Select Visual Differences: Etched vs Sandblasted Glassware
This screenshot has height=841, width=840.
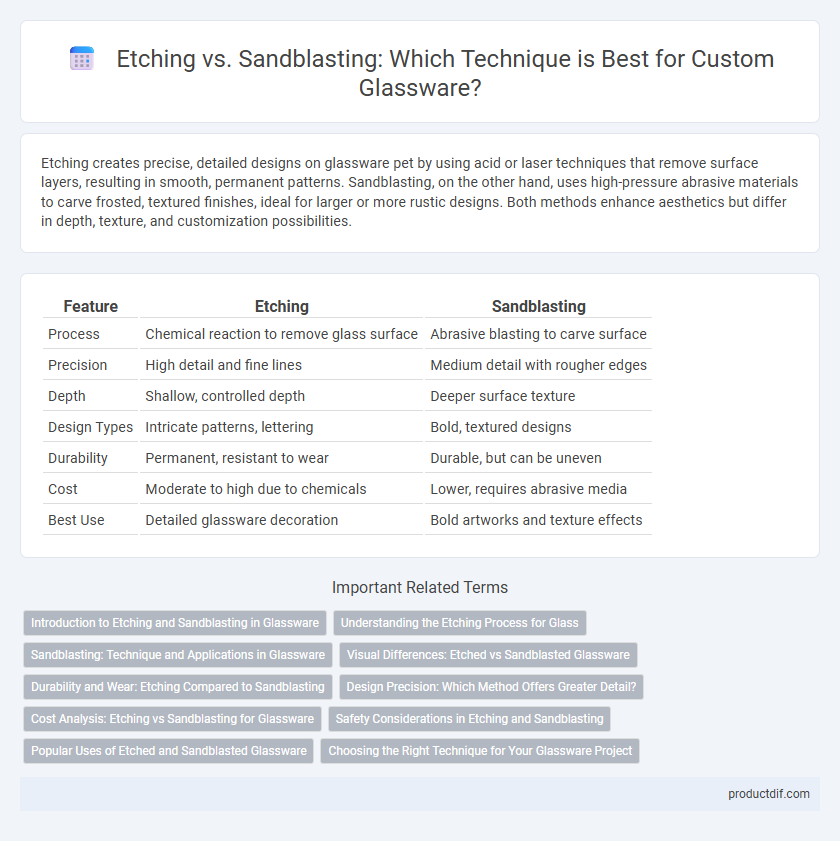488,655
